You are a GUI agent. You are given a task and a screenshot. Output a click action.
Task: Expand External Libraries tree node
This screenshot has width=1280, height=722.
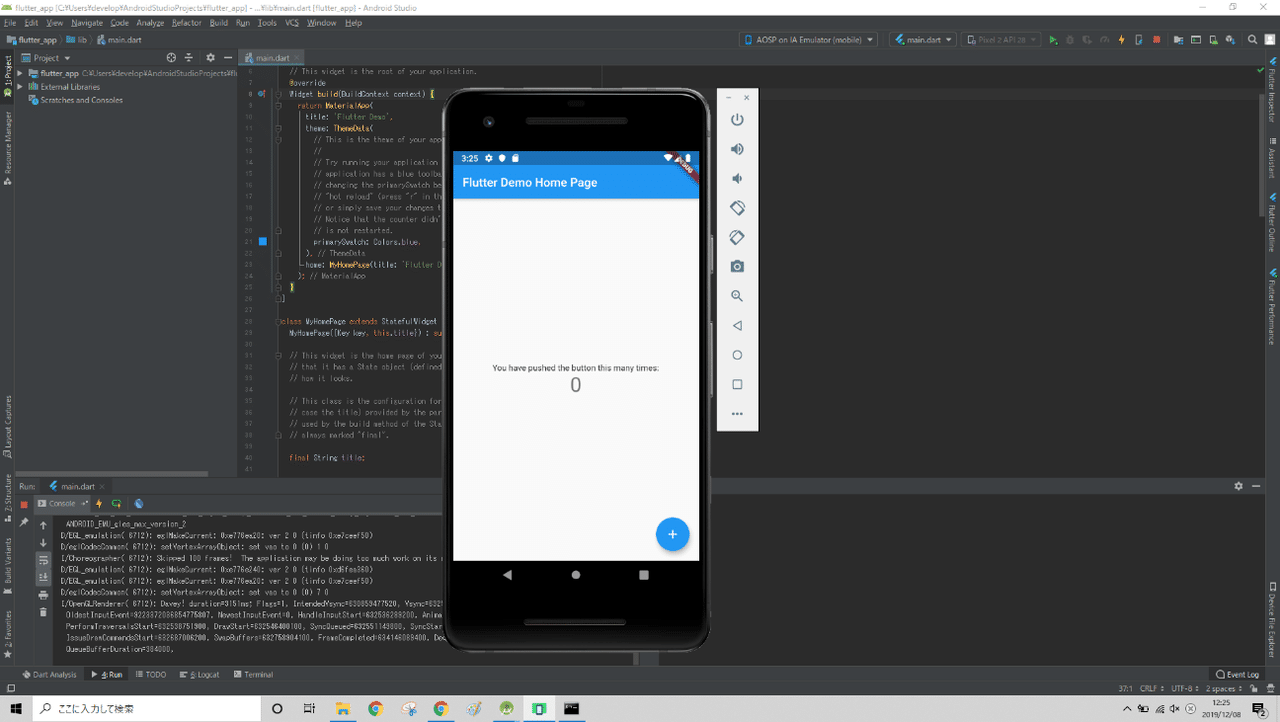click(x=20, y=87)
